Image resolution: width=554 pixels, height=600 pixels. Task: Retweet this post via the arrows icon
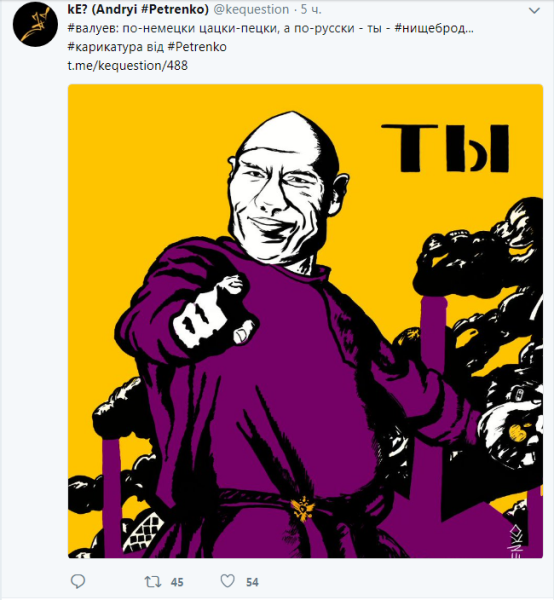tap(153, 582)
